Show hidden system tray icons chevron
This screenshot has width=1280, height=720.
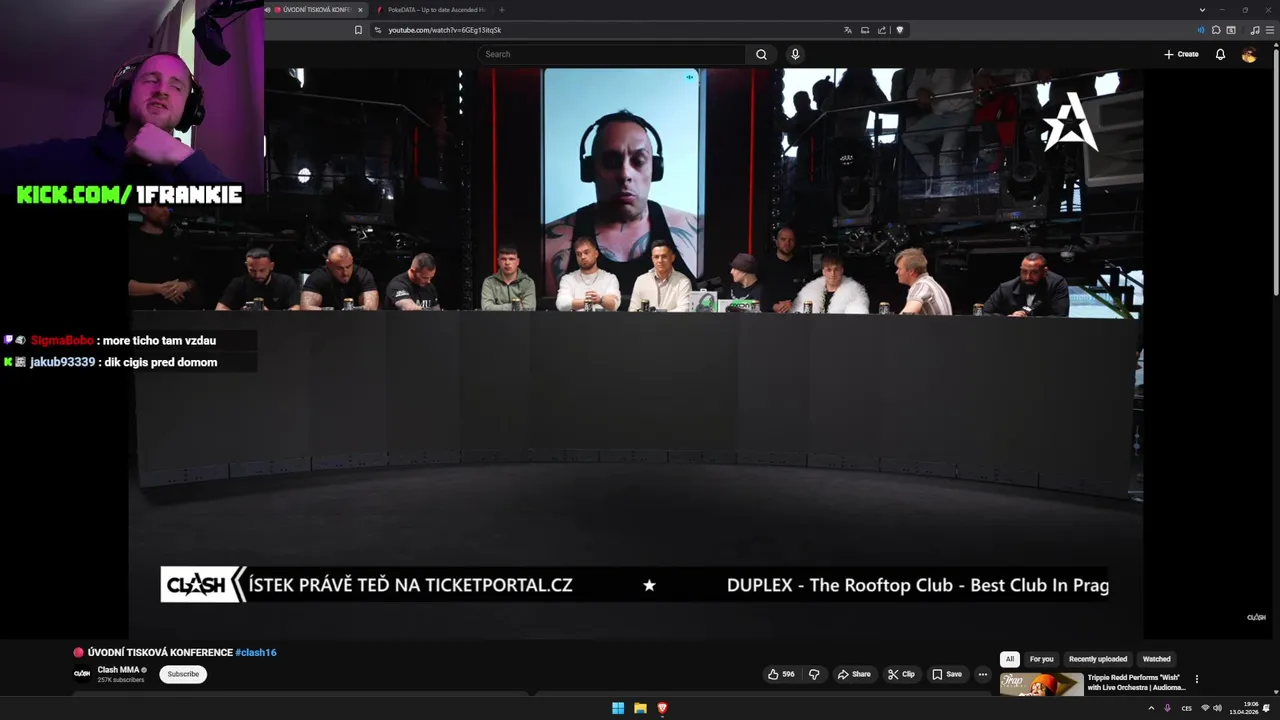(x=1151, y=708)
